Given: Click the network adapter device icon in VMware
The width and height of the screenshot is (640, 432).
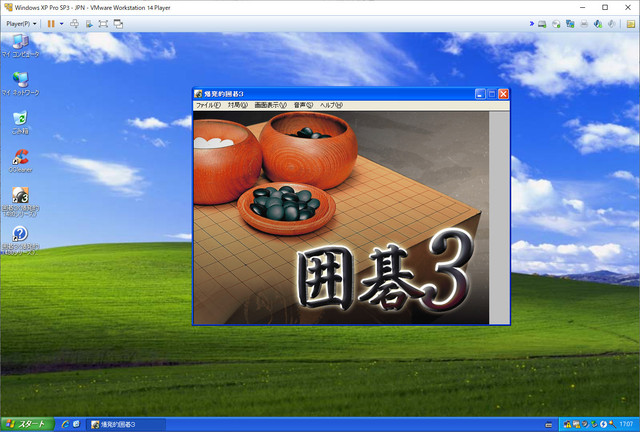Looking at the screenshot, I should tap(570, 24).
